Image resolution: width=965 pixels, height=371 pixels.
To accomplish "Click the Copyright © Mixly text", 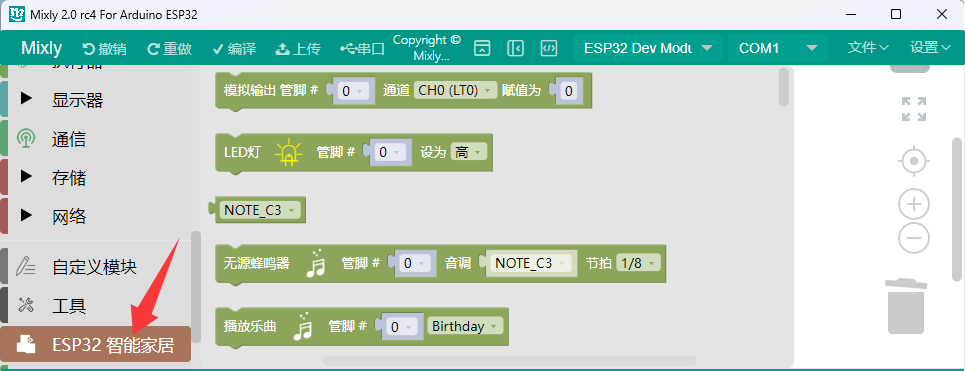I will coord(426,48).
